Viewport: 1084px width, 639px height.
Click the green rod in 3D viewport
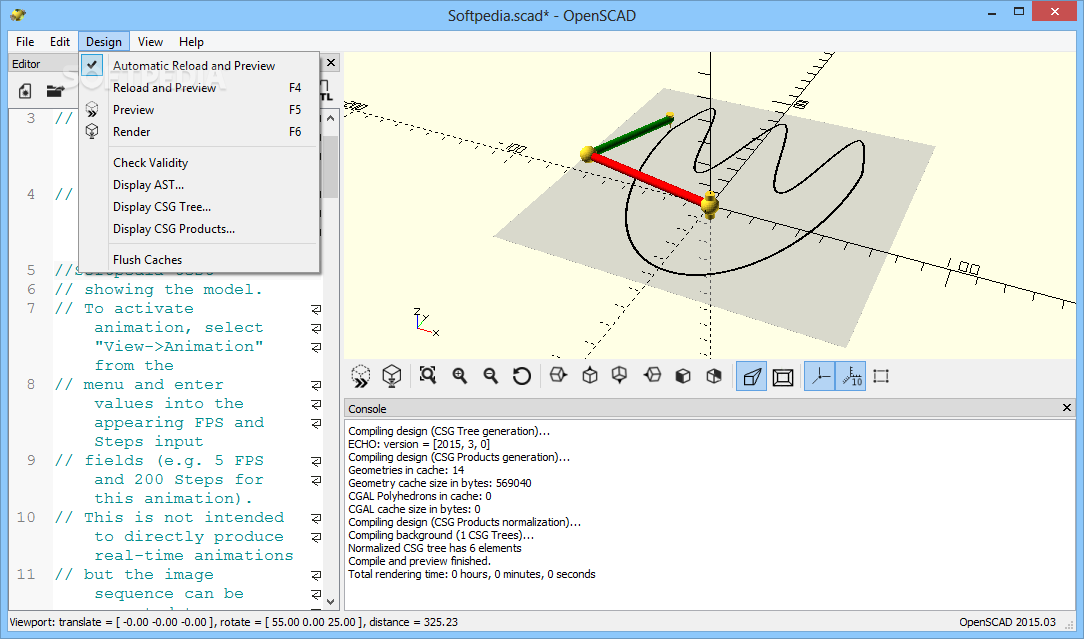pyautogui.click(x=632, y=135)
